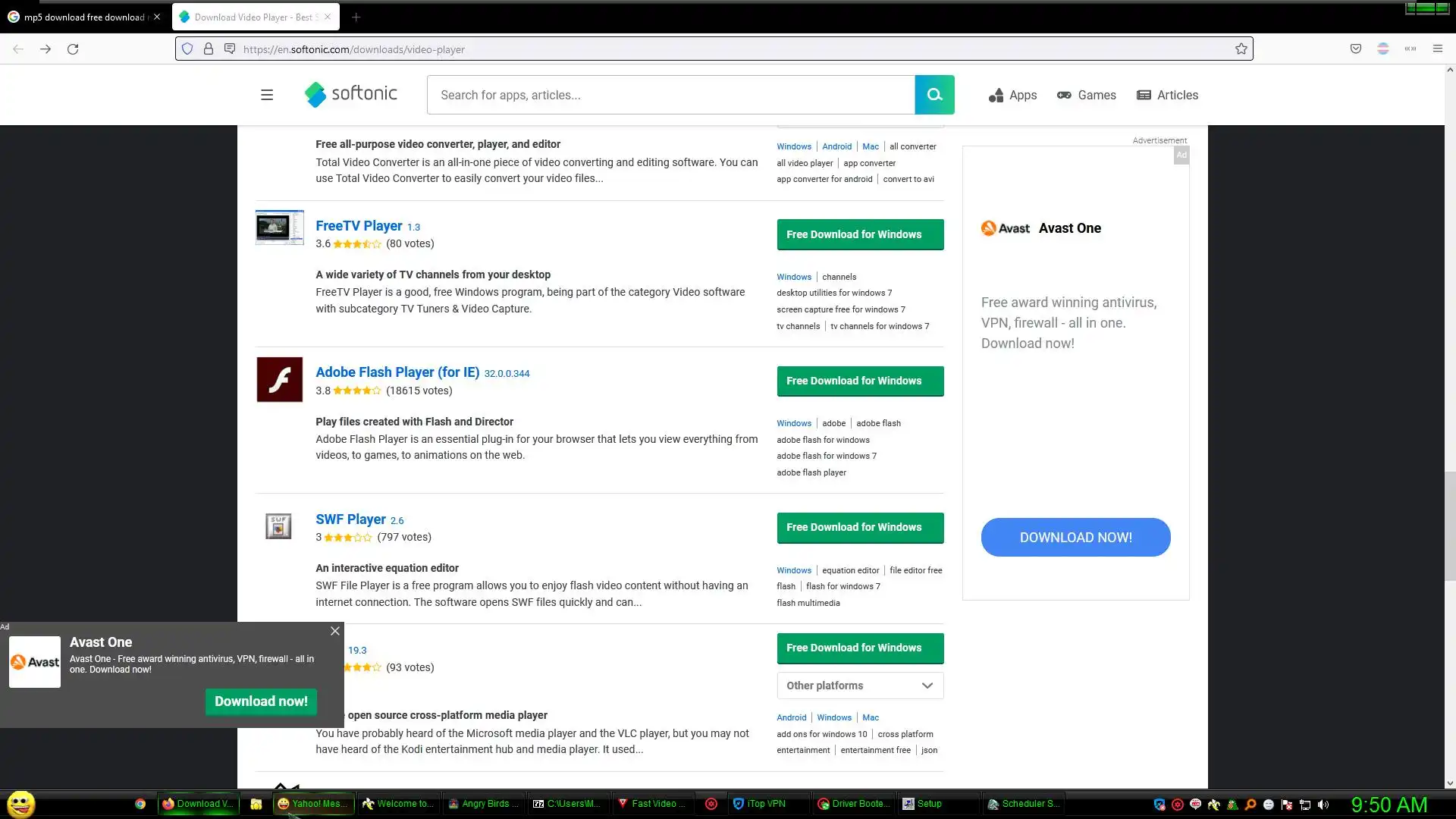Reload the current page

73,49
